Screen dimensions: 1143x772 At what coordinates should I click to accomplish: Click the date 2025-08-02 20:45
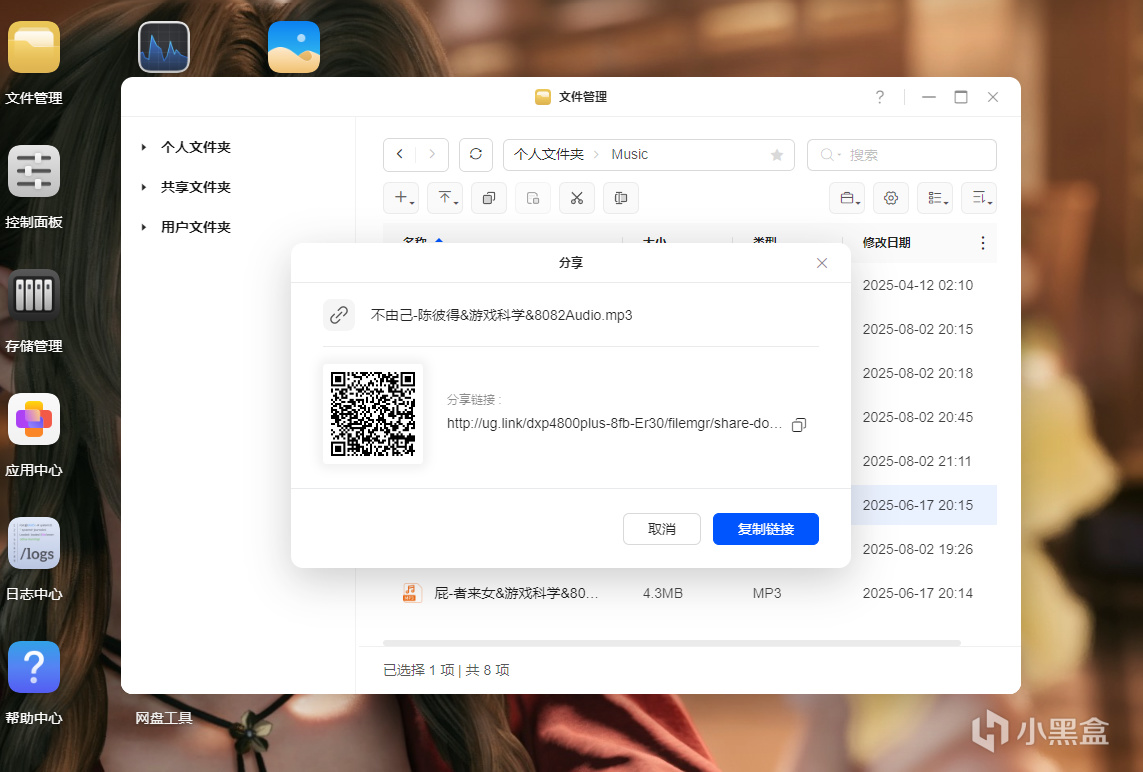coord(918,418)
